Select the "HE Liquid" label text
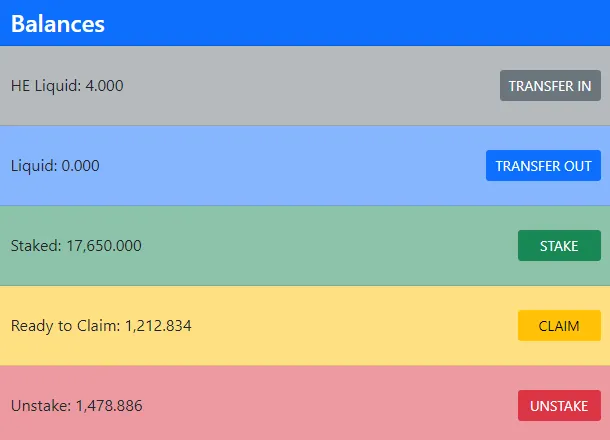The height and width of the screenshot is (440, 610). click(x=45, y=86)
